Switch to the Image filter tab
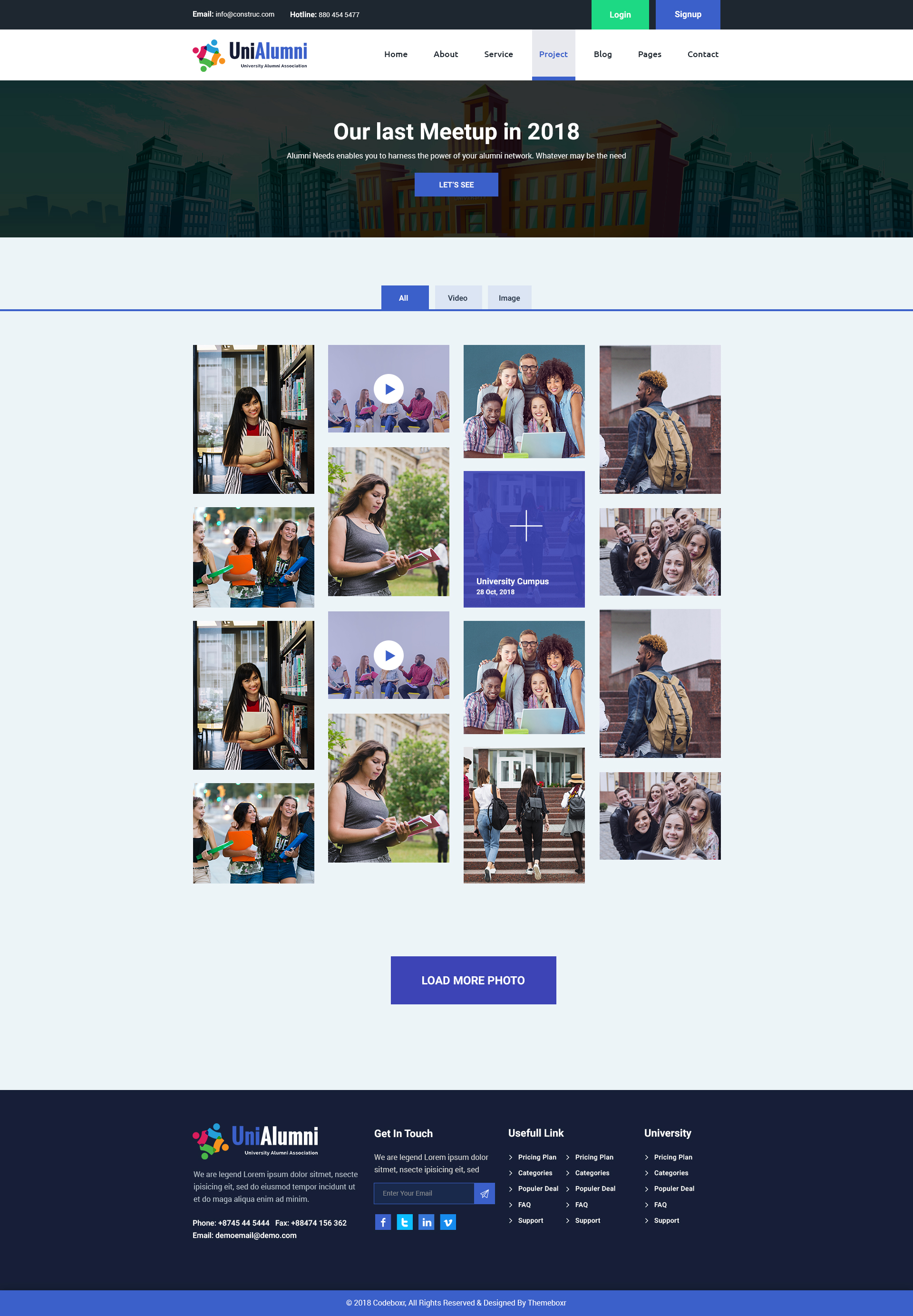Viewport: 913px width, 1316px height. point(509,298)
